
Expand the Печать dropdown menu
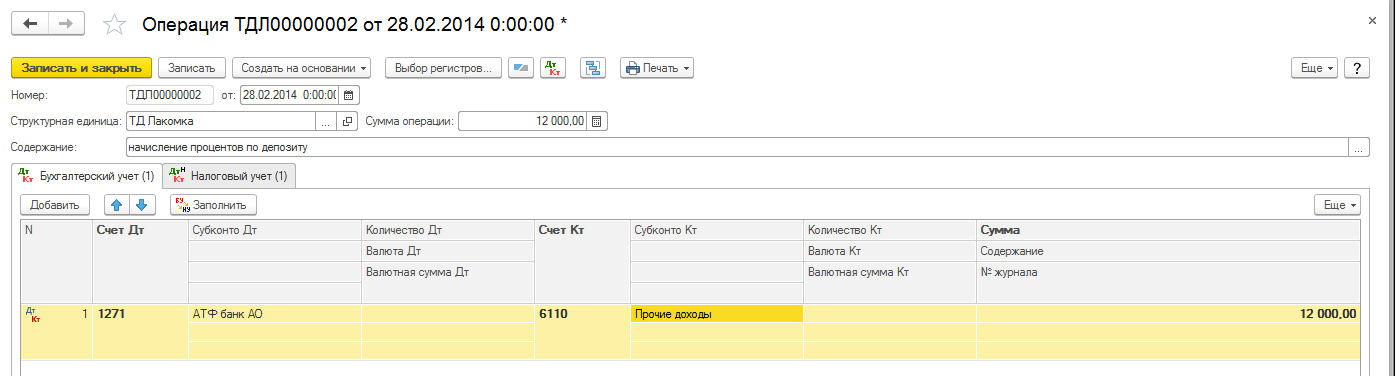pyautogui.click(x=657, y=68)
